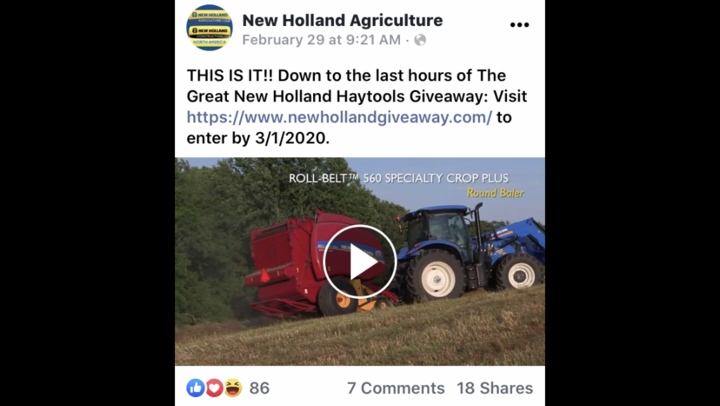
Task: Open New Holland Agriculture page name
Action: coord(343,20)
